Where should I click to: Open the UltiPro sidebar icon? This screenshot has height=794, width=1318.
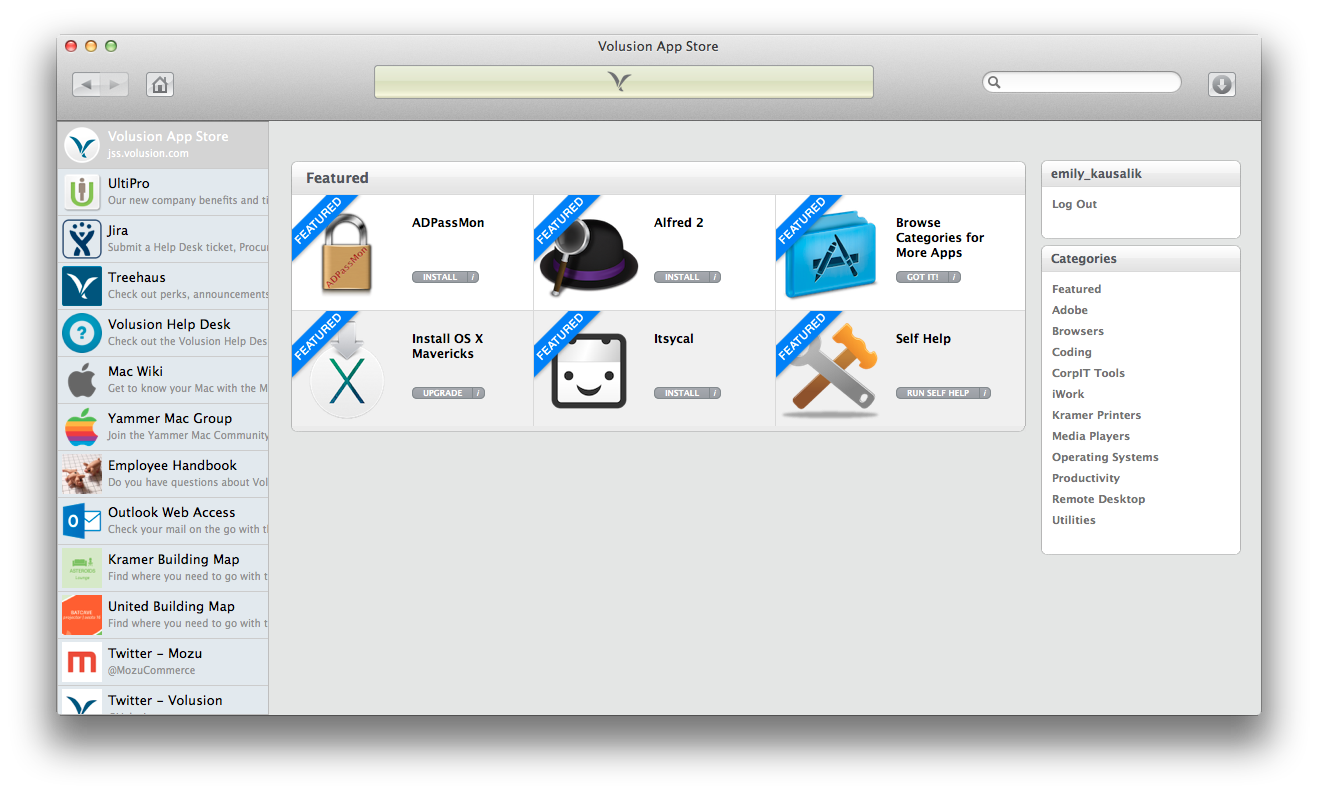pos(81,192)
